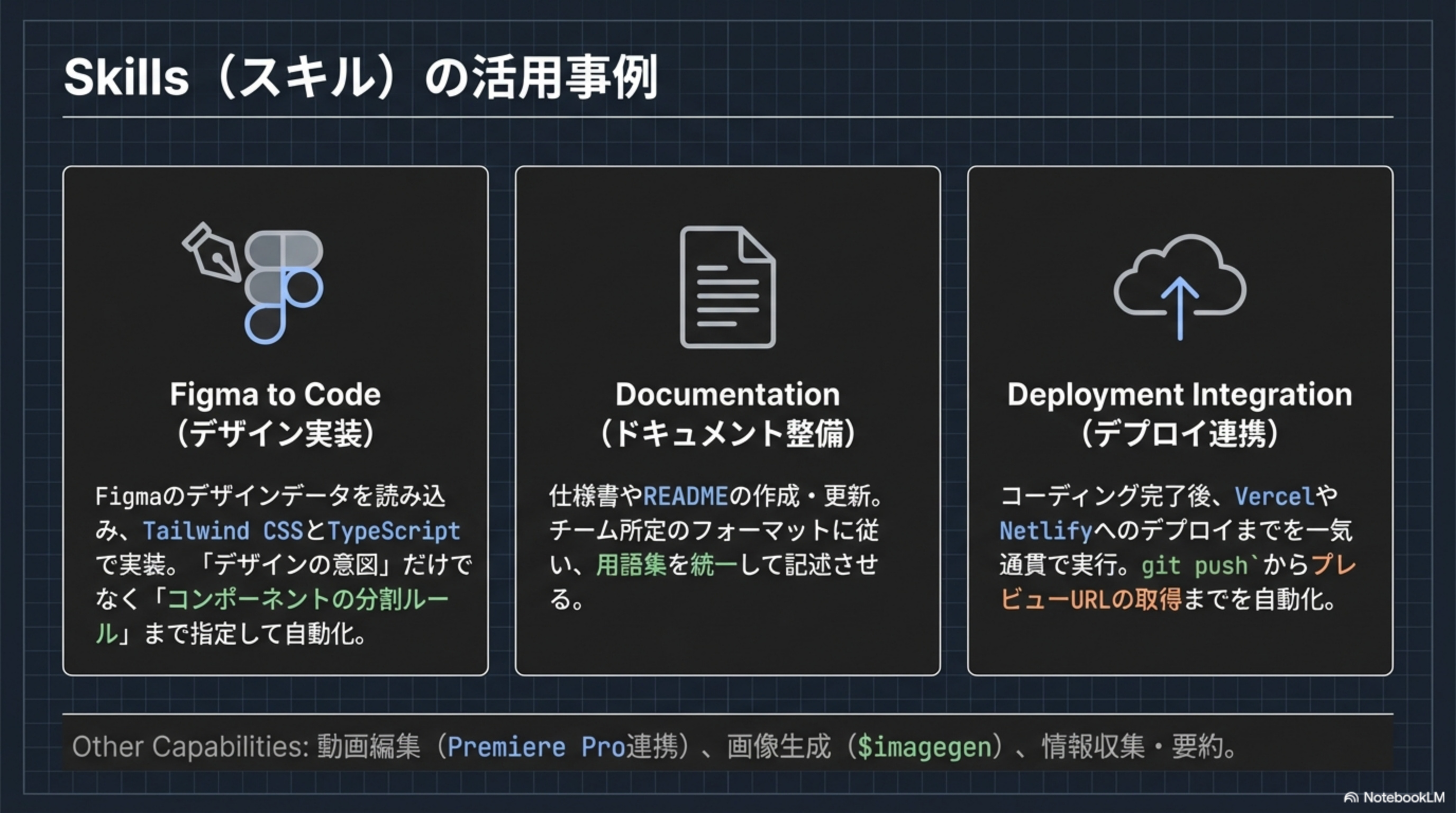Image resolution: width=1456 pixels, height=813 pixels.
Task: Click the 'Documentation' heading
Action: [x=727, y=394]
